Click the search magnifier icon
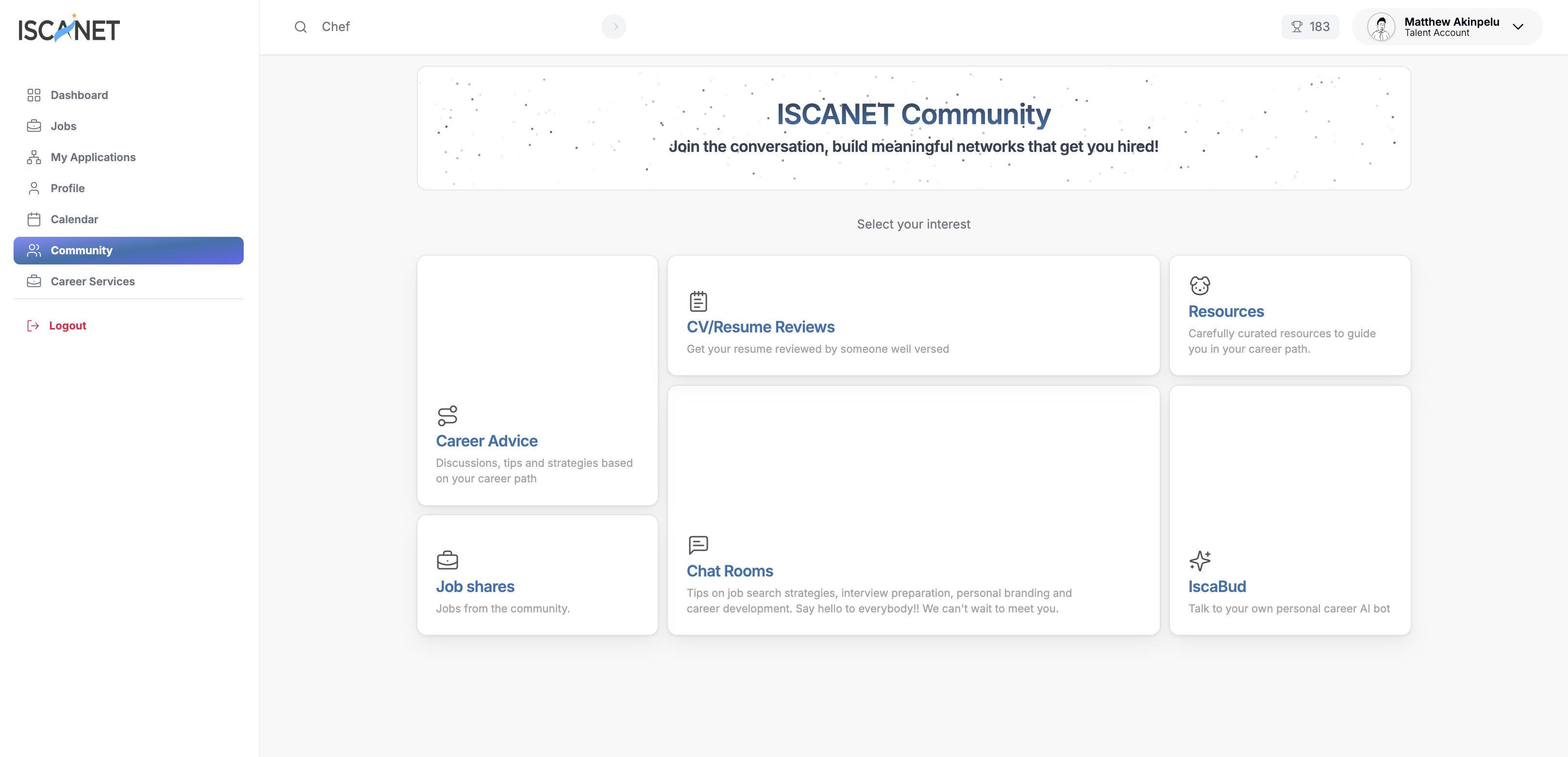The image size is (1568, 757). pos(300,27)
